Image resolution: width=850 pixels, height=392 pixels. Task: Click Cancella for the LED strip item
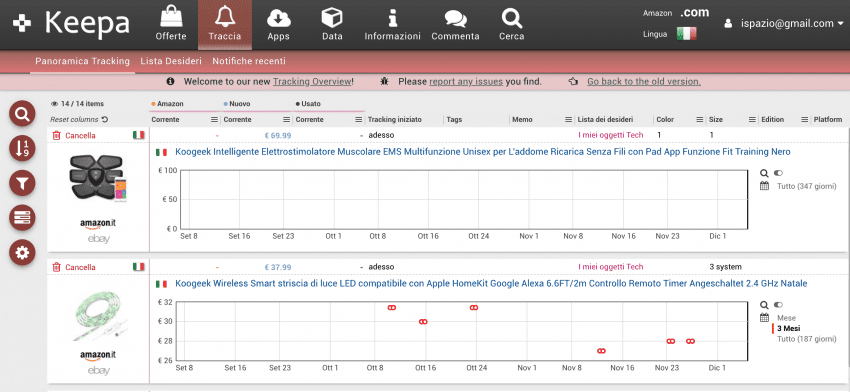click(74, 267)
